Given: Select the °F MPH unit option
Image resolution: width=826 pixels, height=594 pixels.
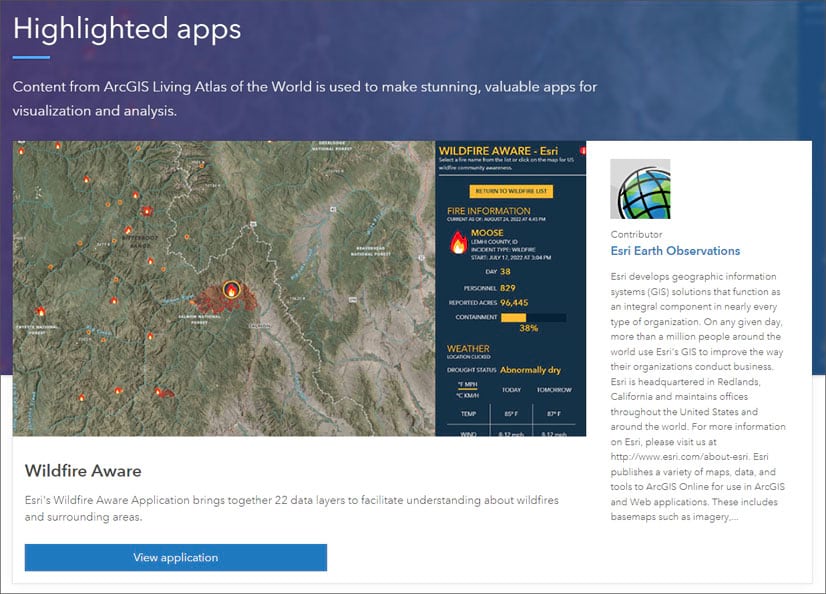Looking at the screenshot, I should (x=467, y=386).
